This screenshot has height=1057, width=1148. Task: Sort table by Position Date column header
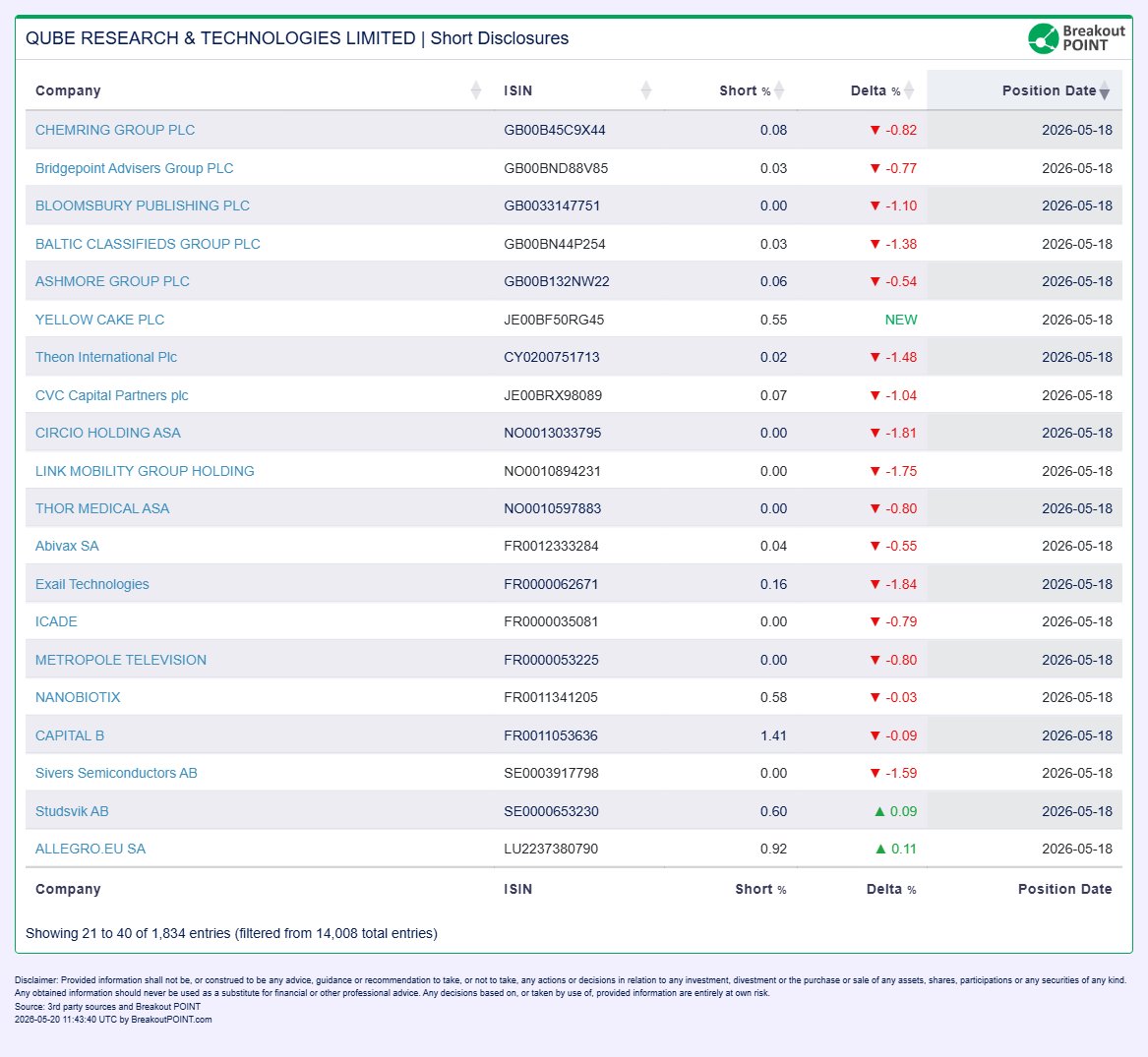coord(1024,90)
